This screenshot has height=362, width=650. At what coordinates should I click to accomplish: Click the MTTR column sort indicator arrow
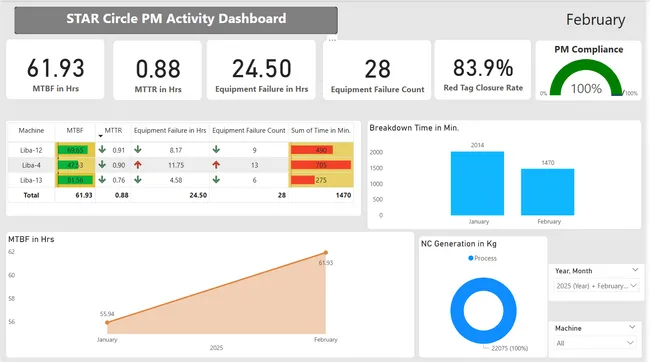point(100,136)
